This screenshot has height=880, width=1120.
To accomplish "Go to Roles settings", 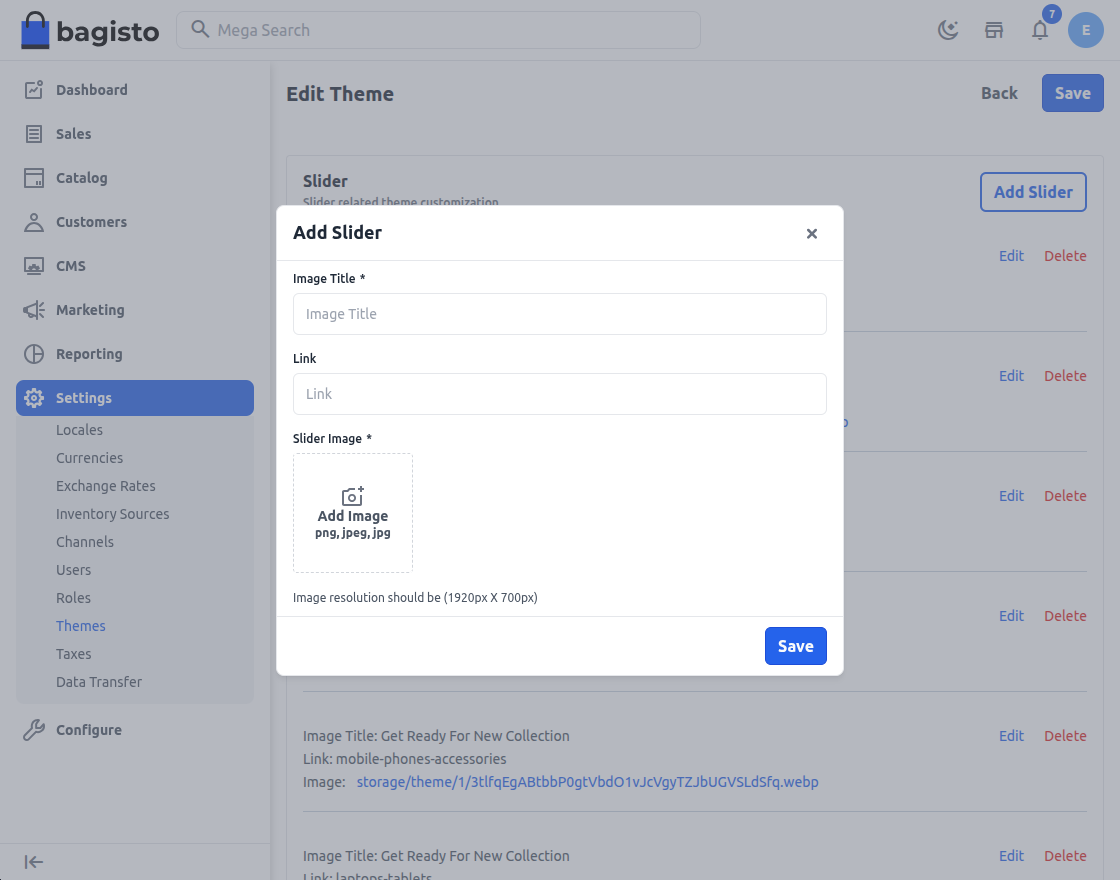I will tap(74, 598).
